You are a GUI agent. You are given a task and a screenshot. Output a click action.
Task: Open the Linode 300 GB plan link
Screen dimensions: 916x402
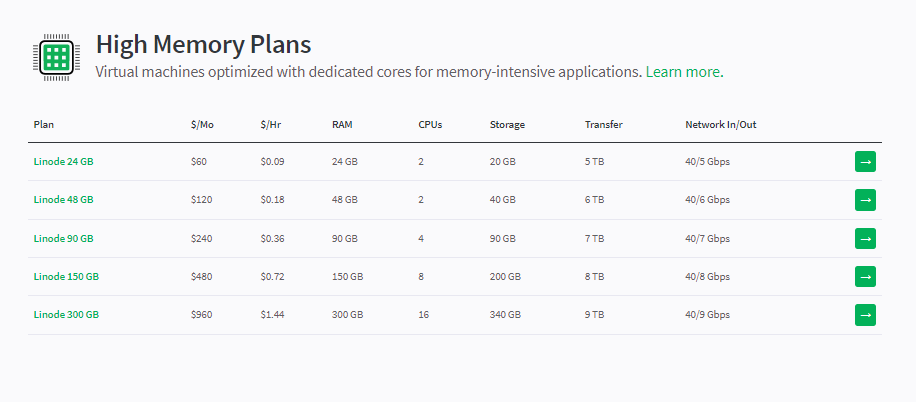pos(66,315)
